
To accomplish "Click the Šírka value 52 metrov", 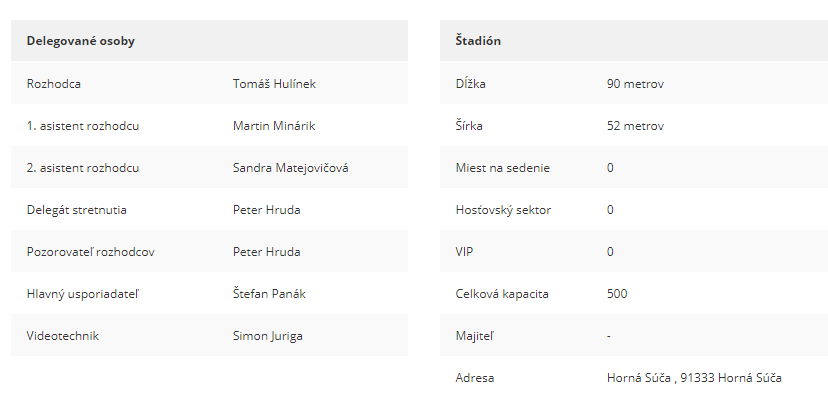I will click(x=635, y=126).
